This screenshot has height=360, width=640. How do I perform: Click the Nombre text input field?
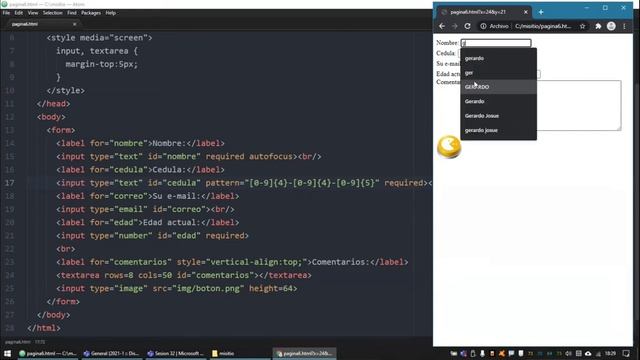click(x=496, y=43)
